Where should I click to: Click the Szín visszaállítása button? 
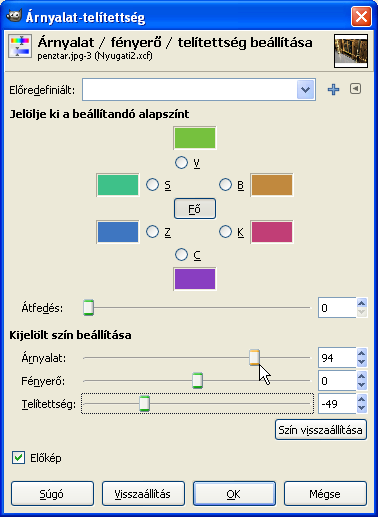tap(321, 430)
